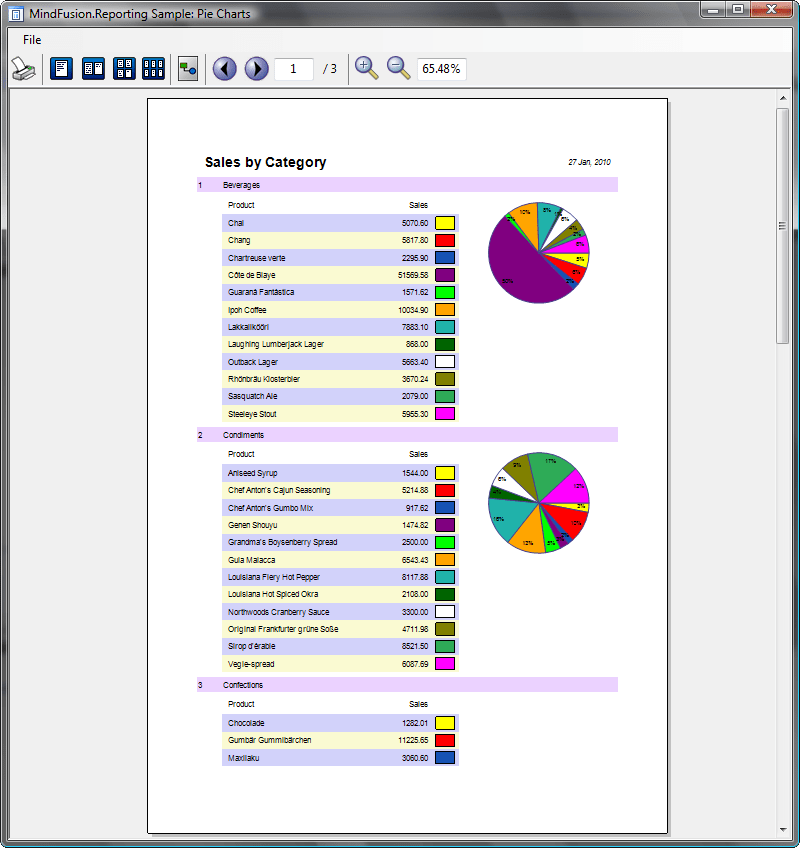The height and width of the screenshot is (848, 800).
Task: Click the page number input field
Action: (295, 68)
